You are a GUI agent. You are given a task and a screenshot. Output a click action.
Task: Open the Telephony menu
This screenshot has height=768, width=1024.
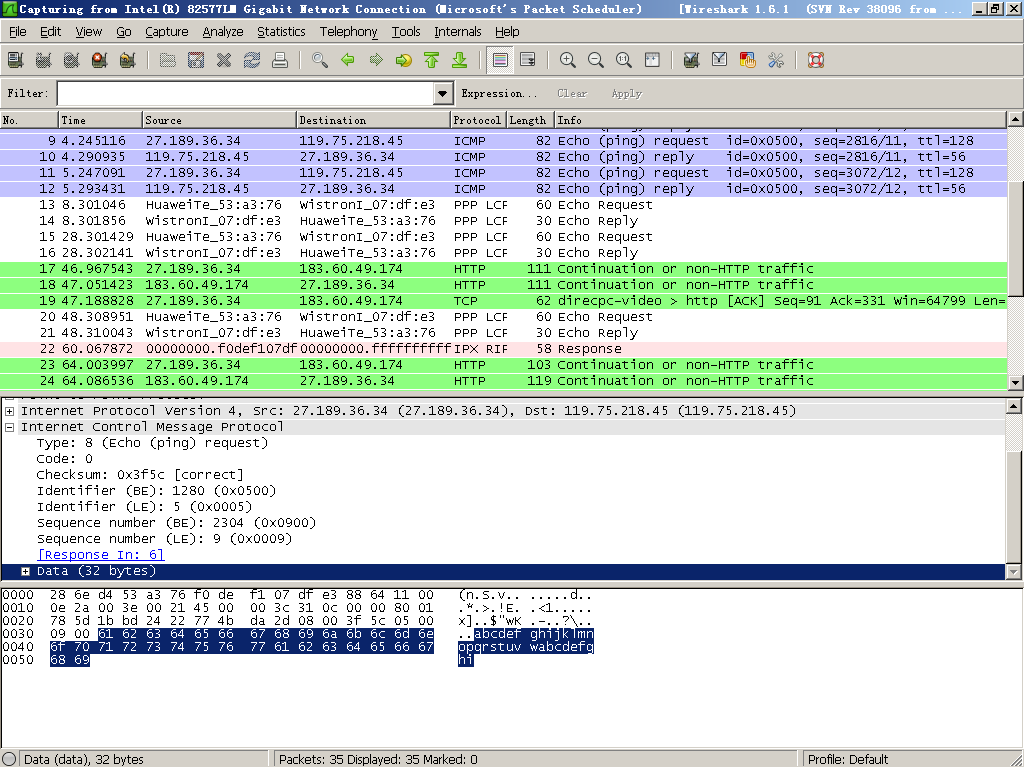coord(348,32)
